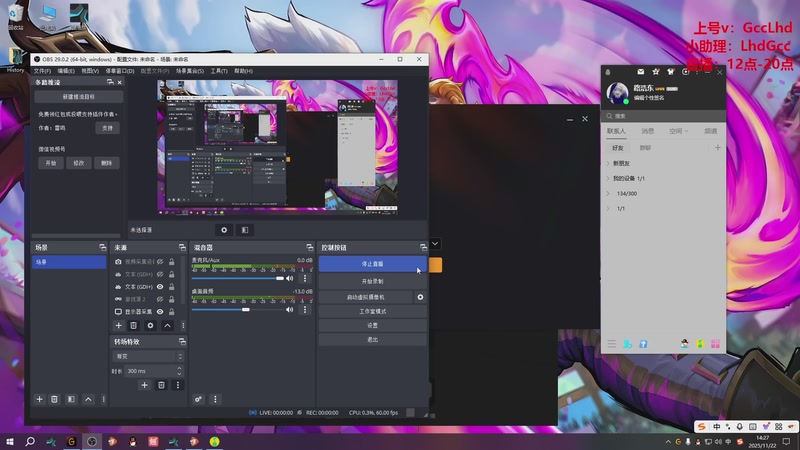The image size is (800, 450).
Task: Open 来源 toolbar three-dot overflow menu
Action: click(x=183, y=326)
